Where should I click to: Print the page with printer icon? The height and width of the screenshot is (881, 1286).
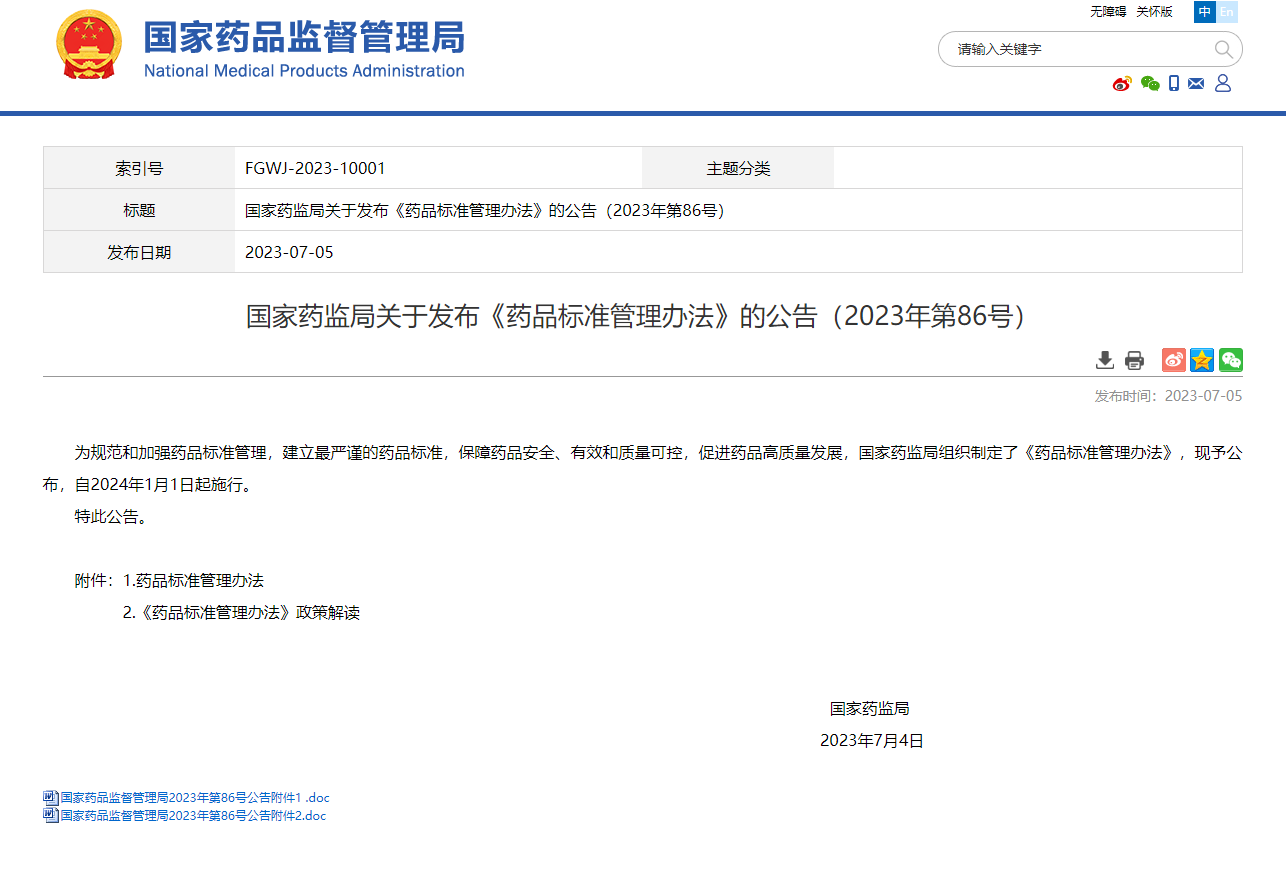[x=1134, y=360]
